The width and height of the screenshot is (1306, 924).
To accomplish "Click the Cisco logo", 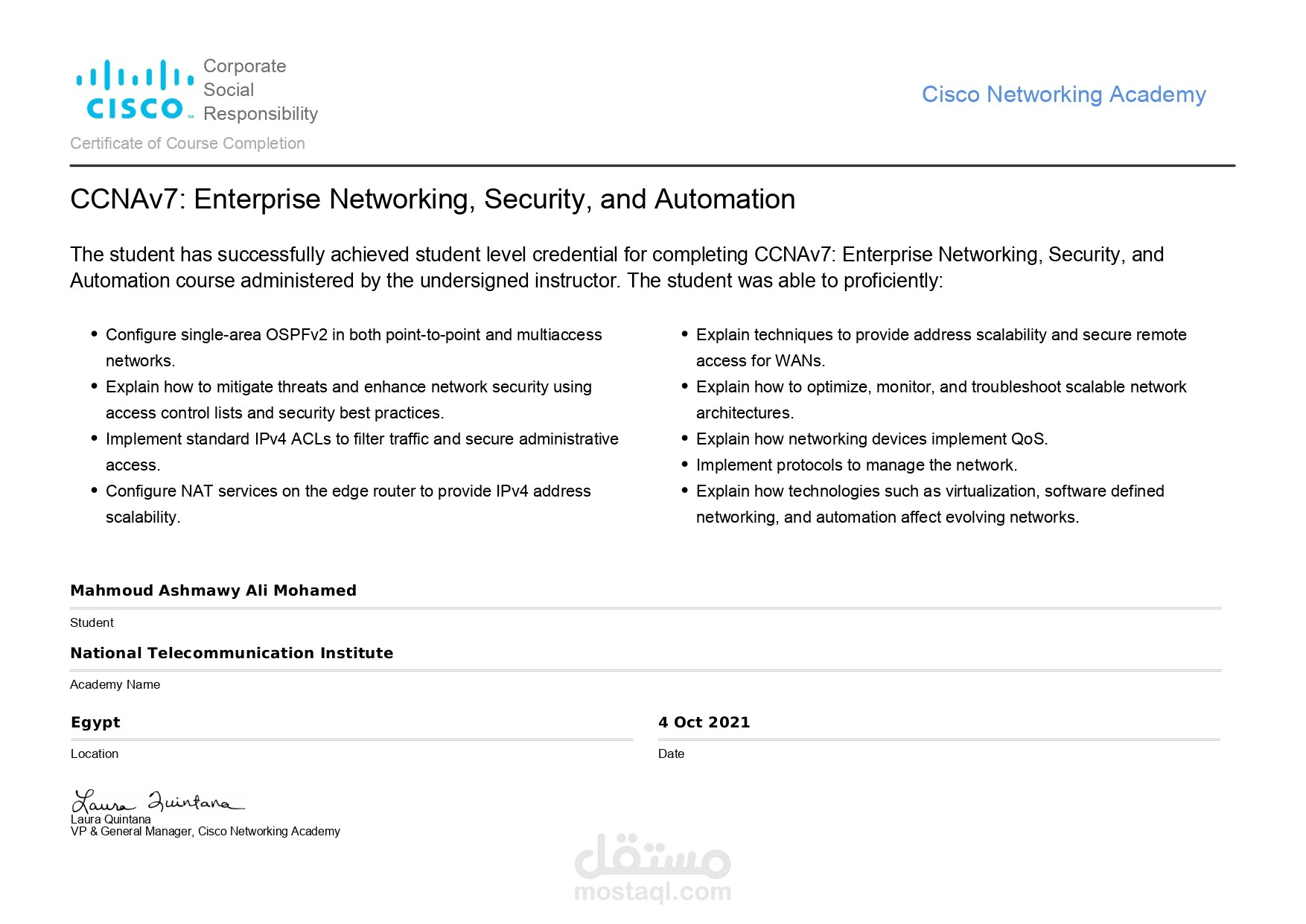I will (135, 90).
